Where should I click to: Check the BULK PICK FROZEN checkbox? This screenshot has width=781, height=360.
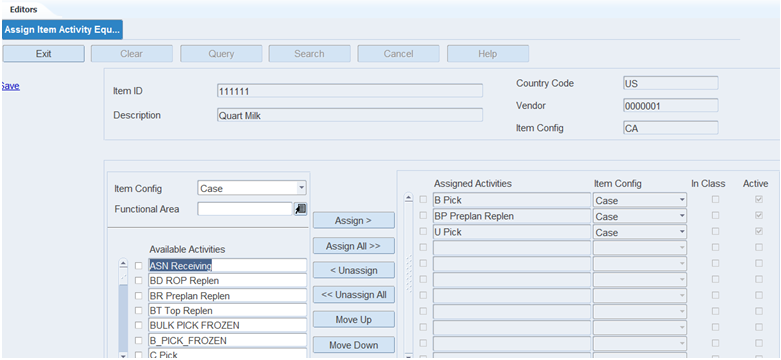[138, 326]
